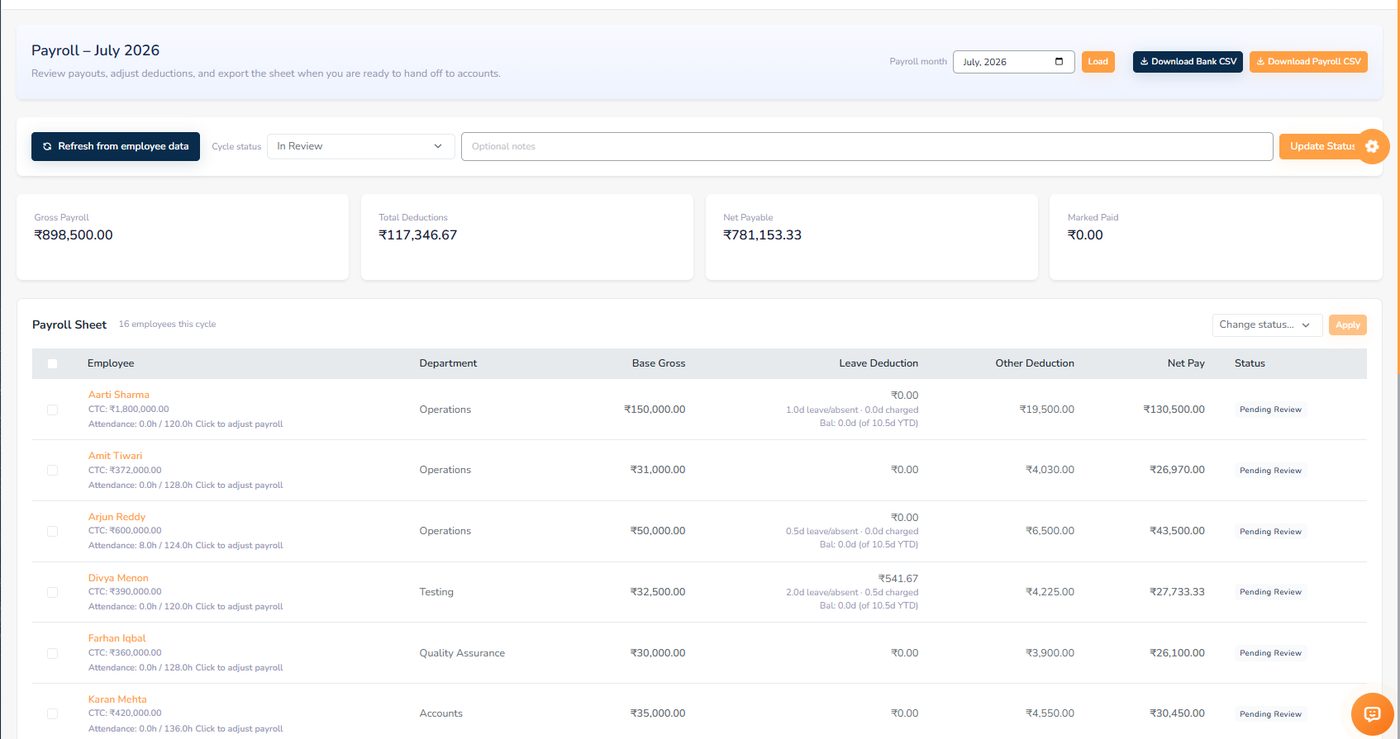This screenshot has width=1400, height=739.
Task: Click Refresh from employee data button
Action: tap(116, 146)
